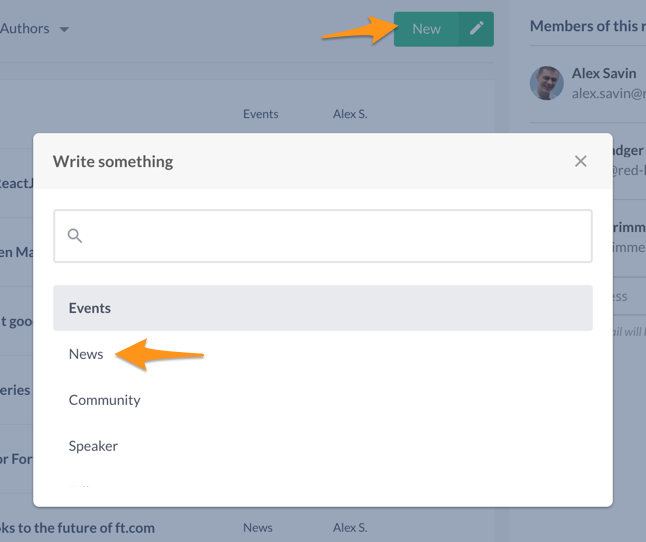Image resolution: width=646 pixels, height=542 pixels.
Task: Open Alex Savin's avatar picture
Action: tap(546, 83)
